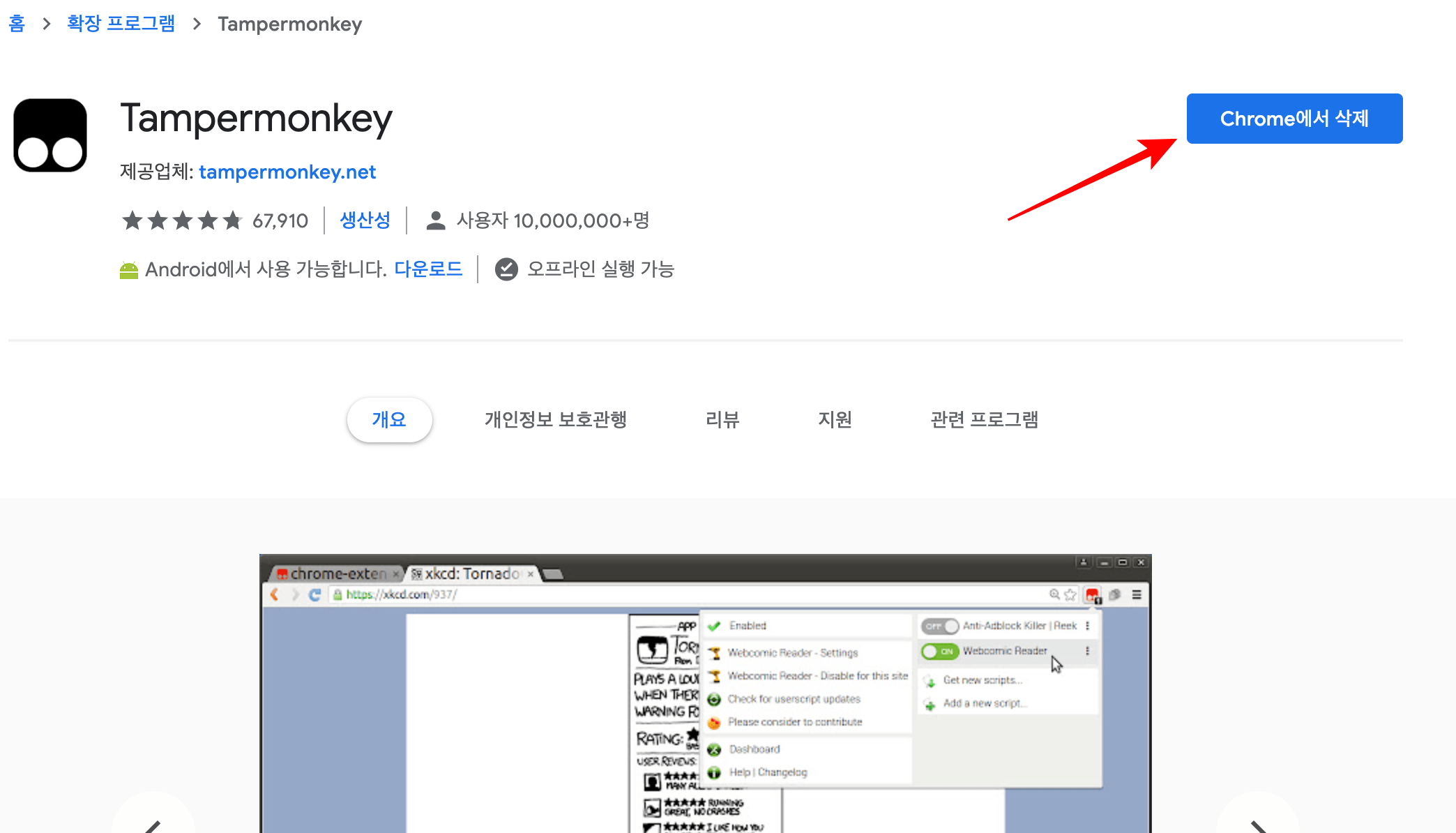Click the Tampermonkey screenshot preview image
The width and height of the screenshot is (1456, 833).
[705, 693]
